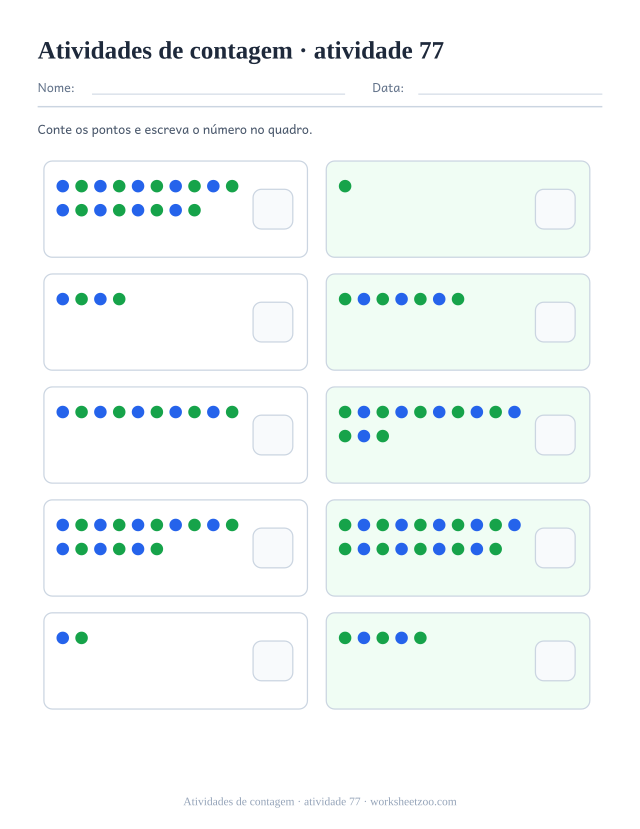This screenshot has width=640, height=829.
Task: Click the worksheetzoo.com footer text
Action: [413, 802]
